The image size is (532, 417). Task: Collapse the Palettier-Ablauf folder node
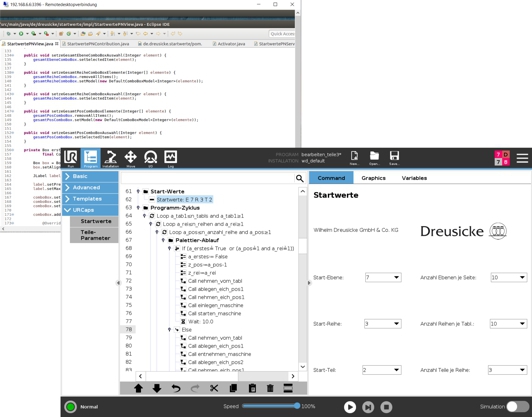click(x=163, y=240)
